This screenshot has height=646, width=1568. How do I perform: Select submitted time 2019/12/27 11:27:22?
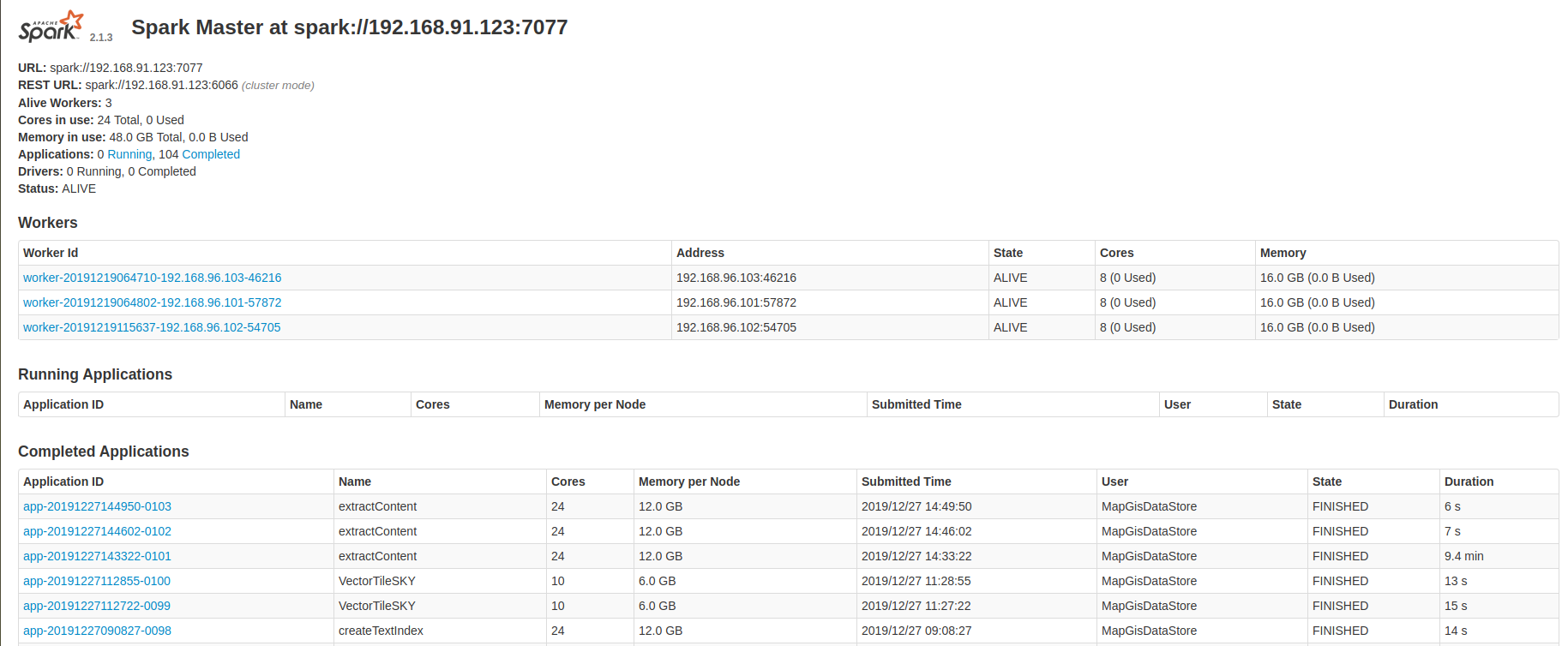coord(916,606)
